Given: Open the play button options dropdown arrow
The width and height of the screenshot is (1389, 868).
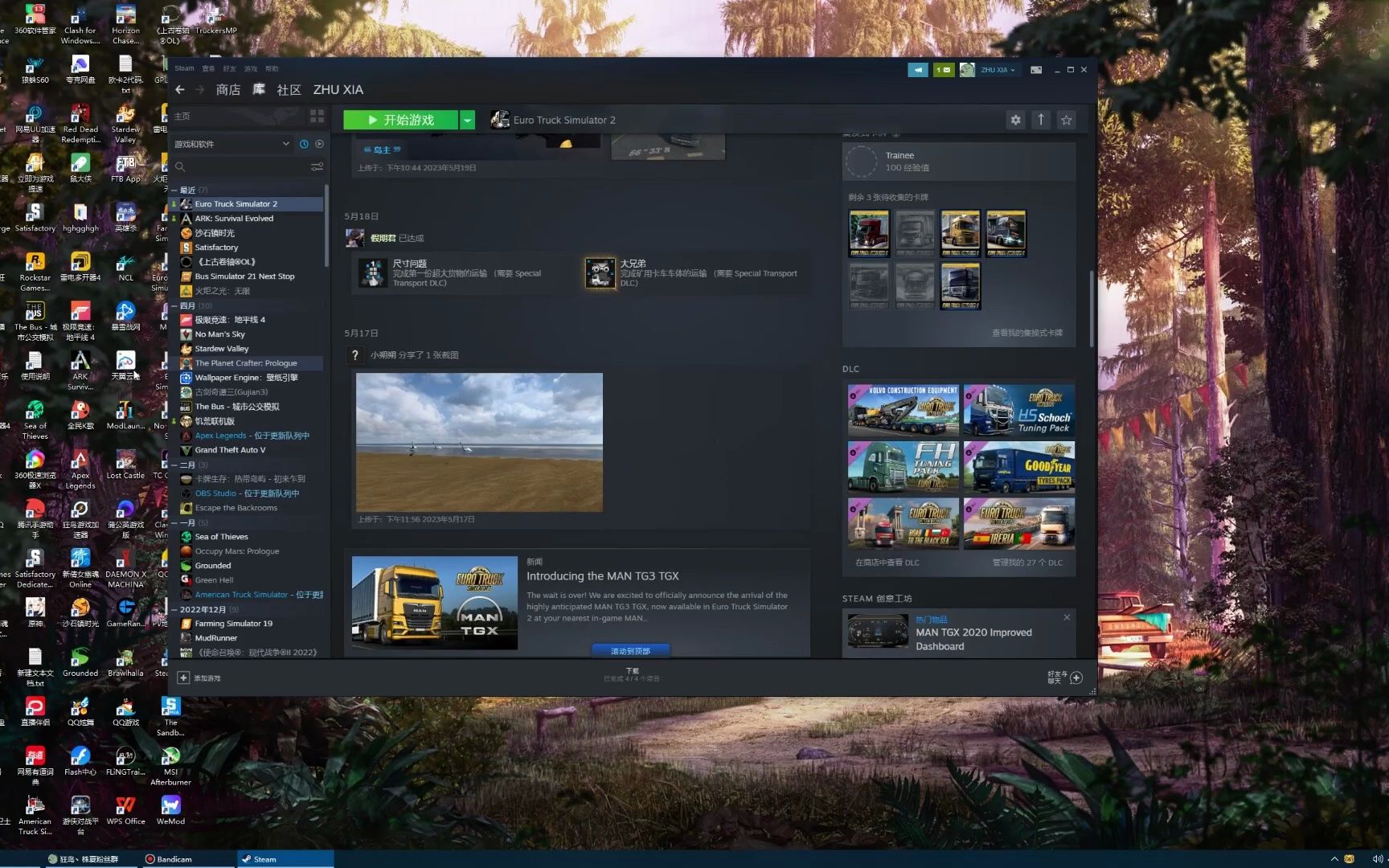Looking at the screenshot, I should click(467, 120).
